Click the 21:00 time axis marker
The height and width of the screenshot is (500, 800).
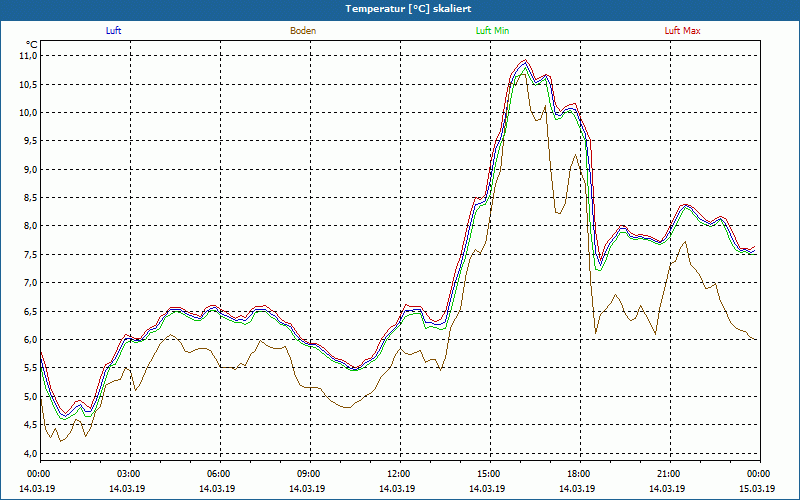[669, 474]
